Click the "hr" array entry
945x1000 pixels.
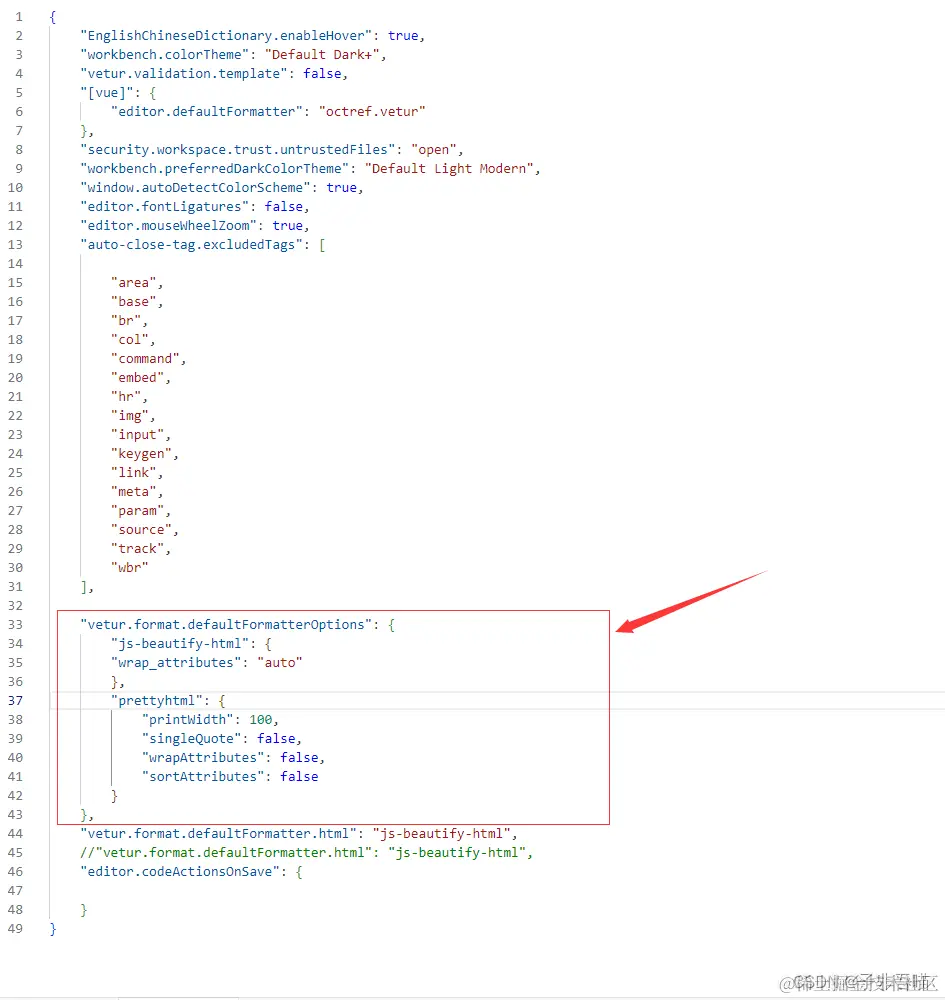tap(126, 397)
